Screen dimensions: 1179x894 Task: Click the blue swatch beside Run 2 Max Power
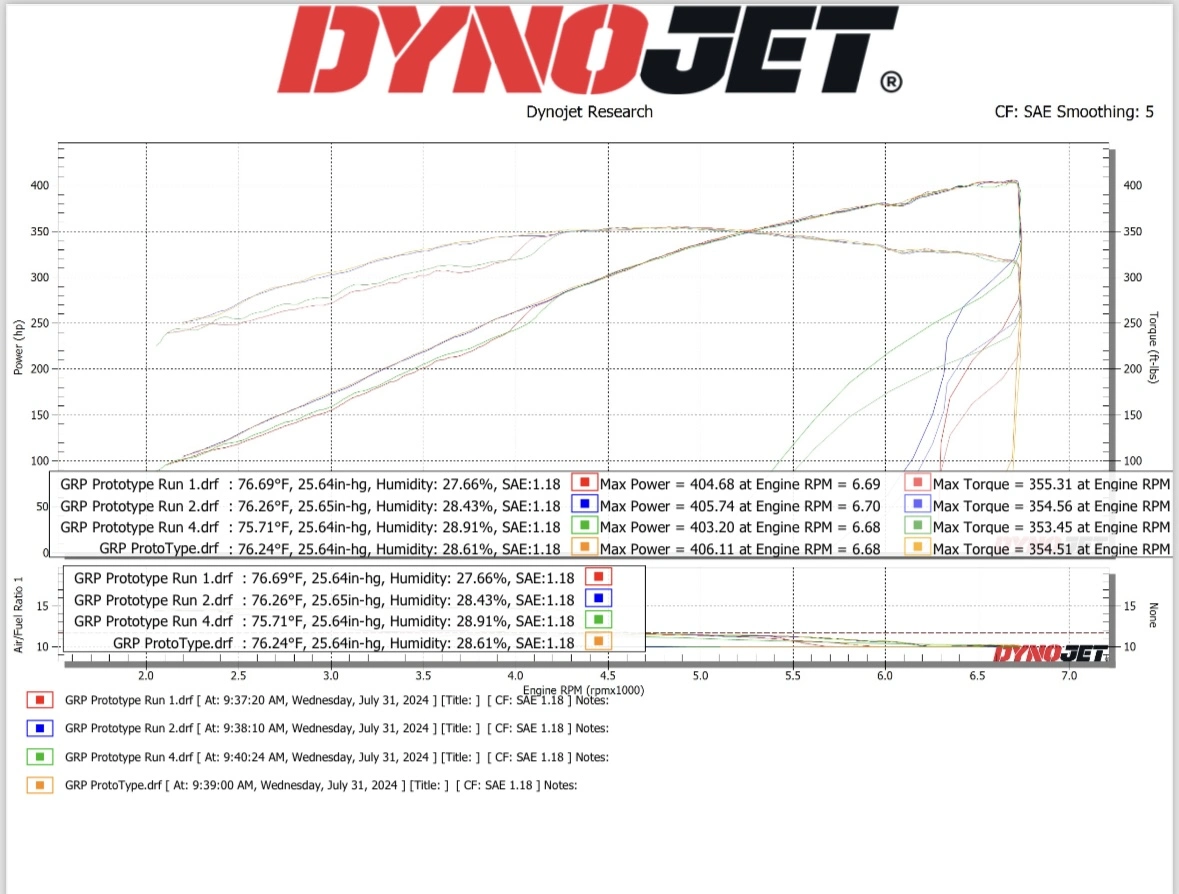click(x=584, y=504)
